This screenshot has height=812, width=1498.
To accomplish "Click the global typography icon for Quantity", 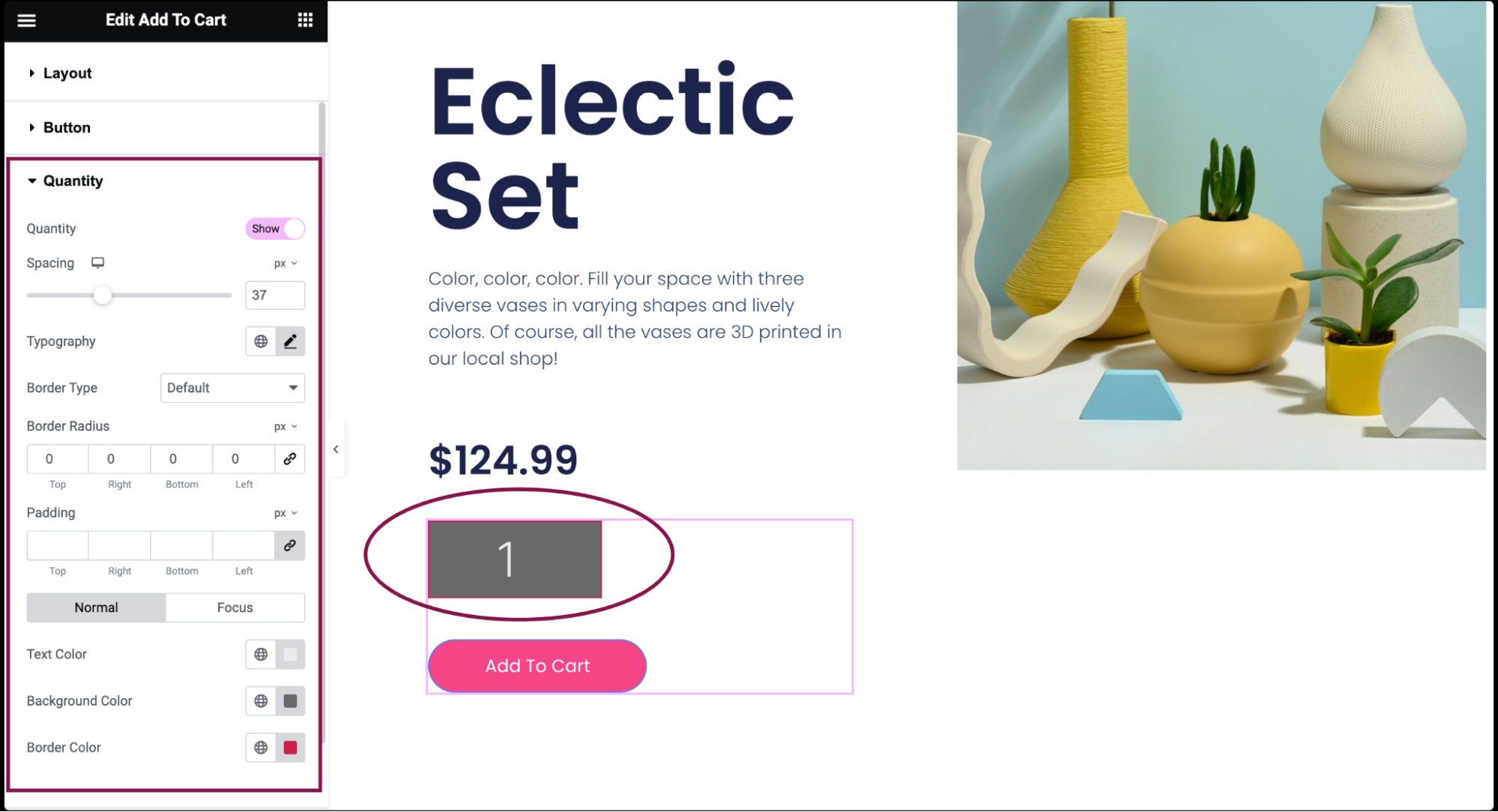I will tap(261, 341).
